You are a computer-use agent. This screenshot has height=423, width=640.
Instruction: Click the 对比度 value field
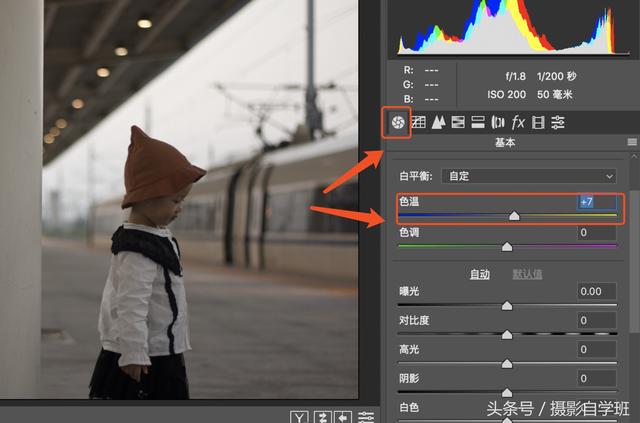point(597,321)
